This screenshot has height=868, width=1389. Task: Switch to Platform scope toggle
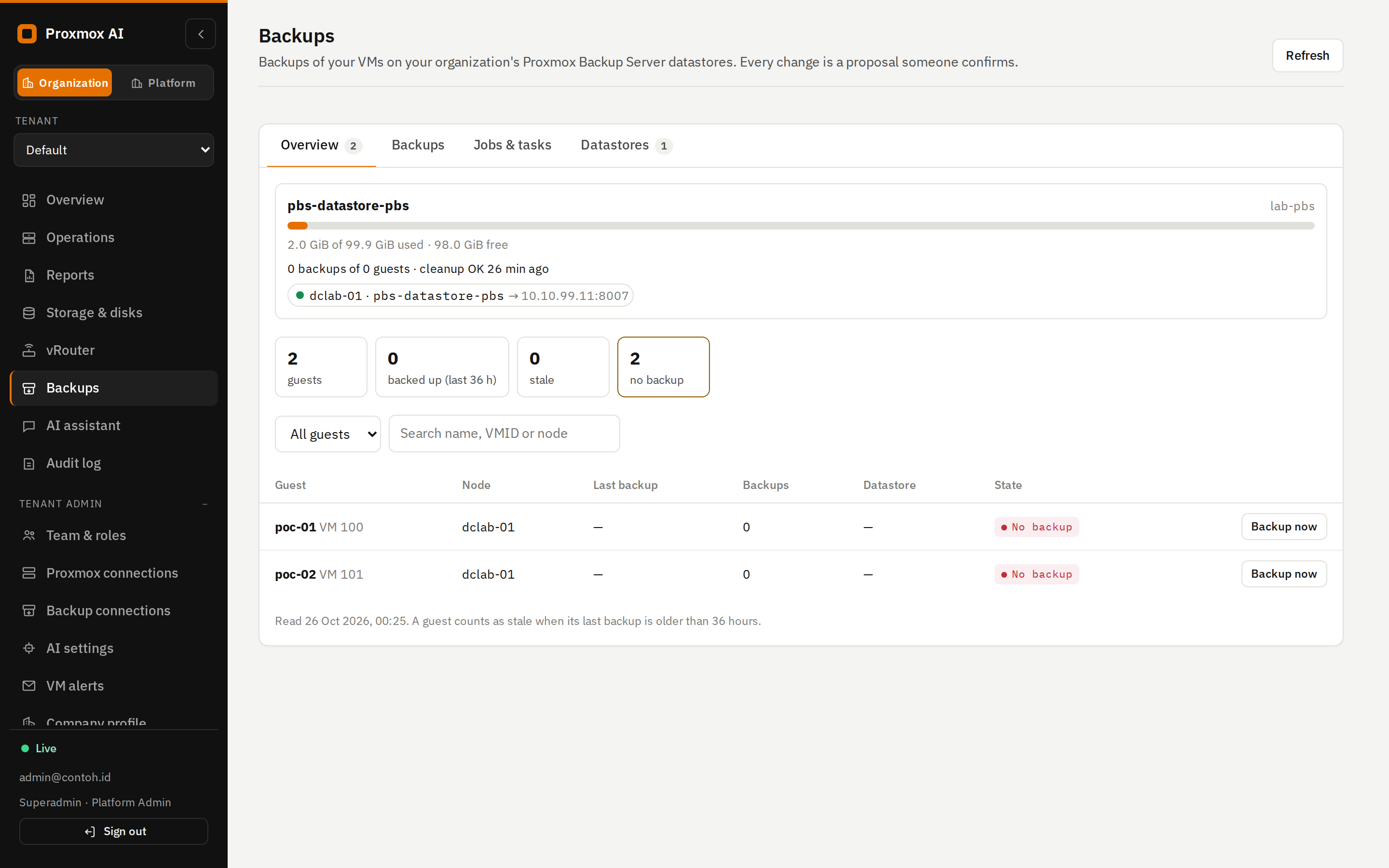point(163,82)
